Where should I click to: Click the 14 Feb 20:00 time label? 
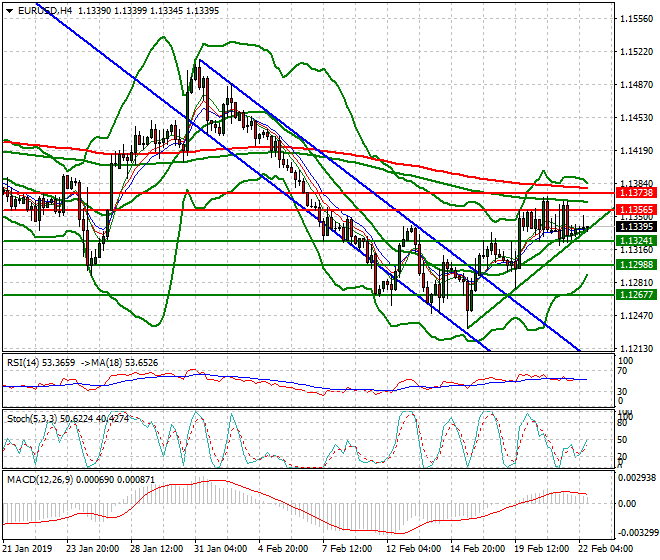click(478, 549)
